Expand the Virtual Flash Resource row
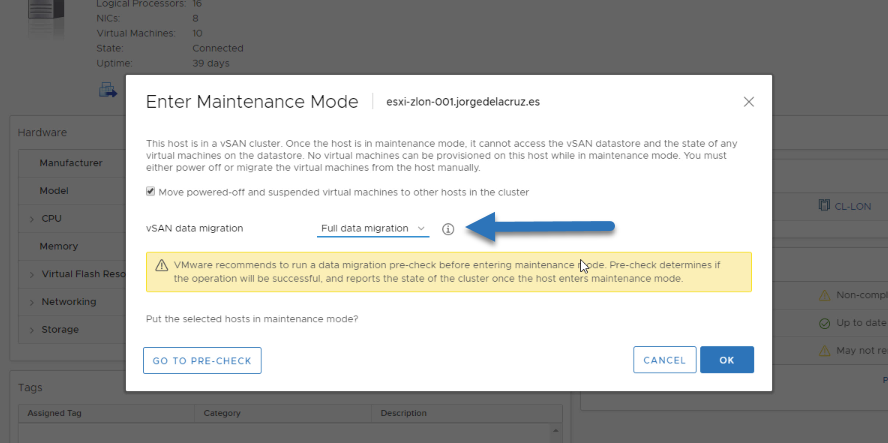 [32, 275]
